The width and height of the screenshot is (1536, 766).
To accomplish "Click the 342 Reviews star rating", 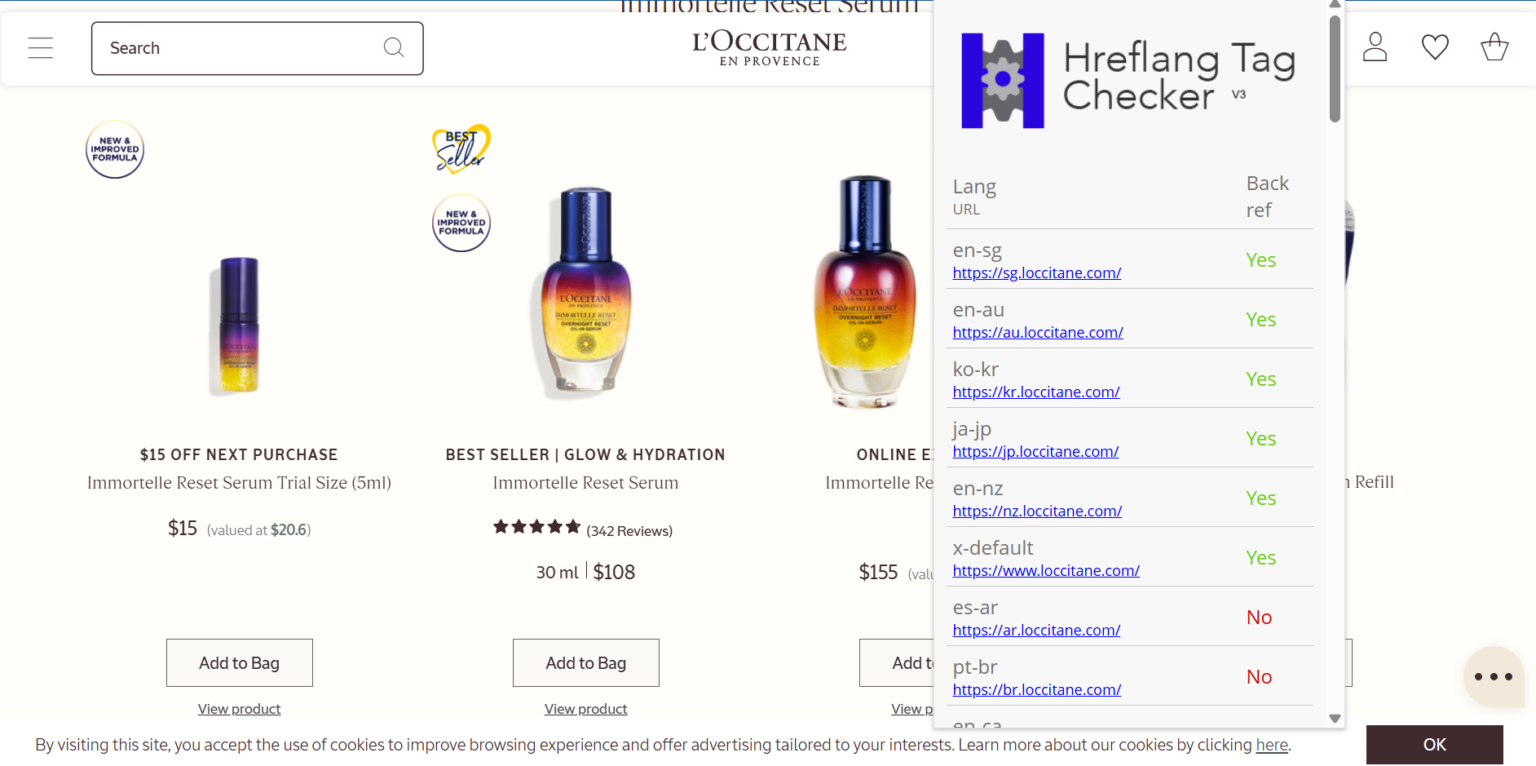I will click(x=583, y=528).
